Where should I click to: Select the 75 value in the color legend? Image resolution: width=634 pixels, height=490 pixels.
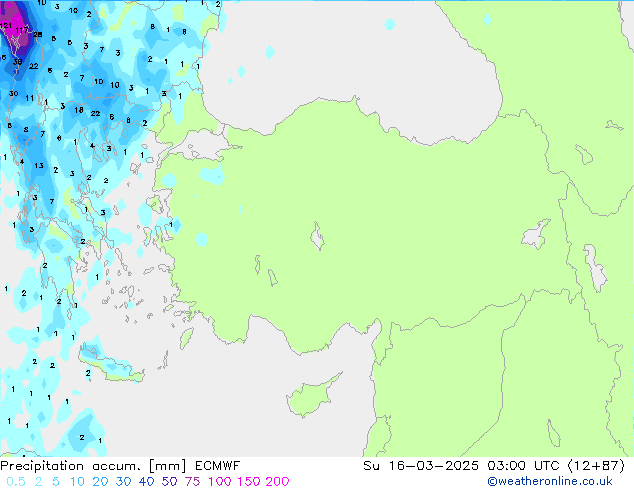click(x=192, y=482)
